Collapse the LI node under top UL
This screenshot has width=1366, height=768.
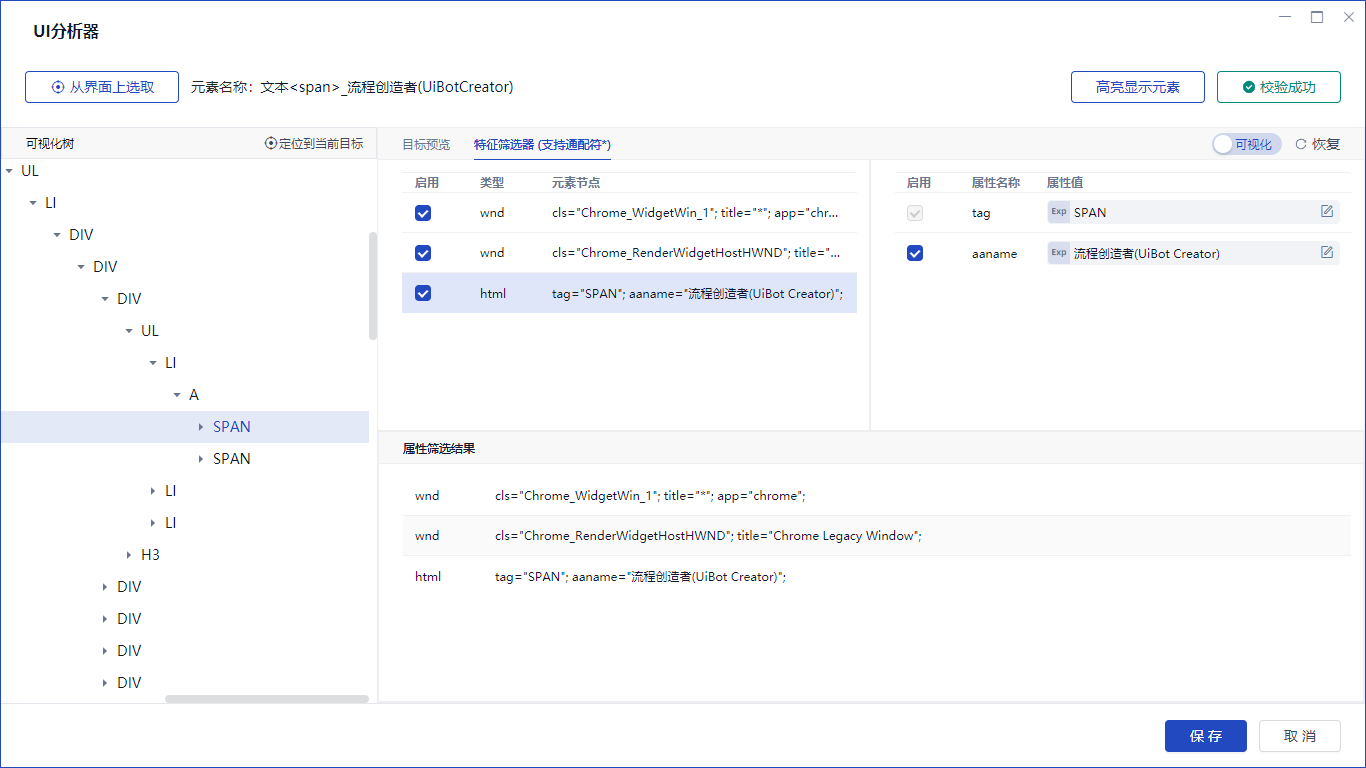point(33,203)
